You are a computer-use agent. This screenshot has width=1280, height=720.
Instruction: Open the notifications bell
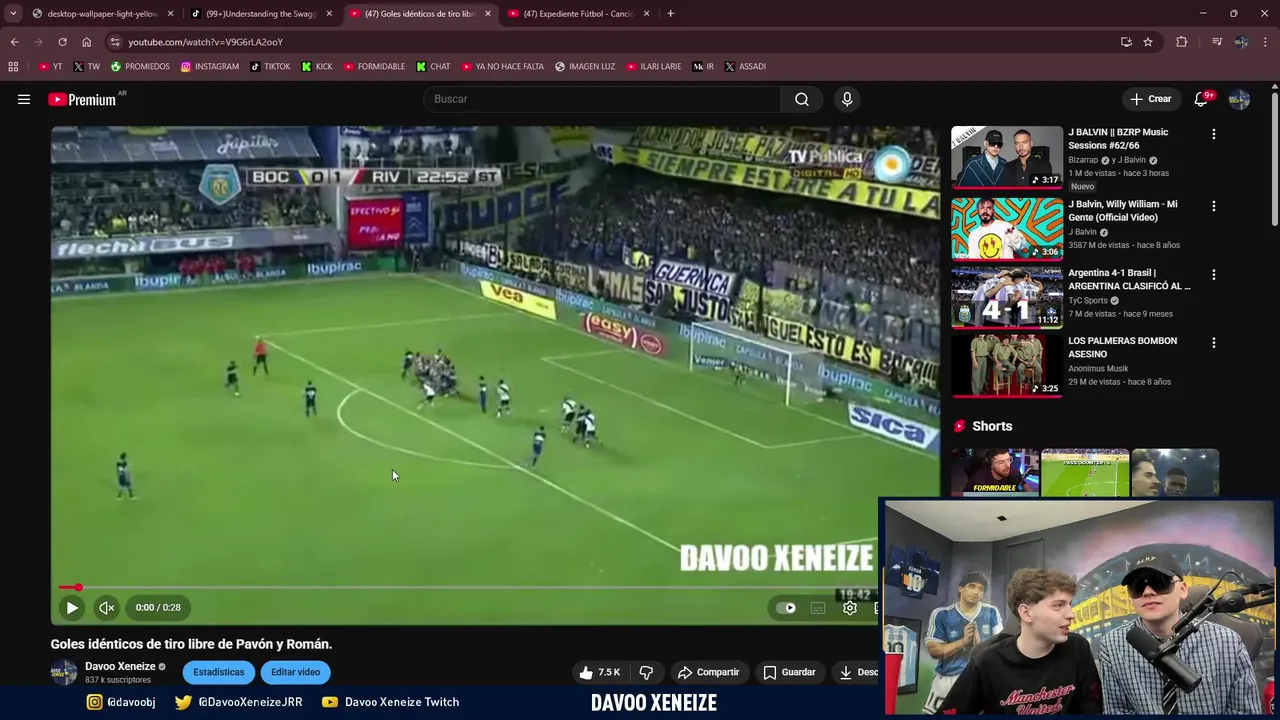coord(1201,99)
